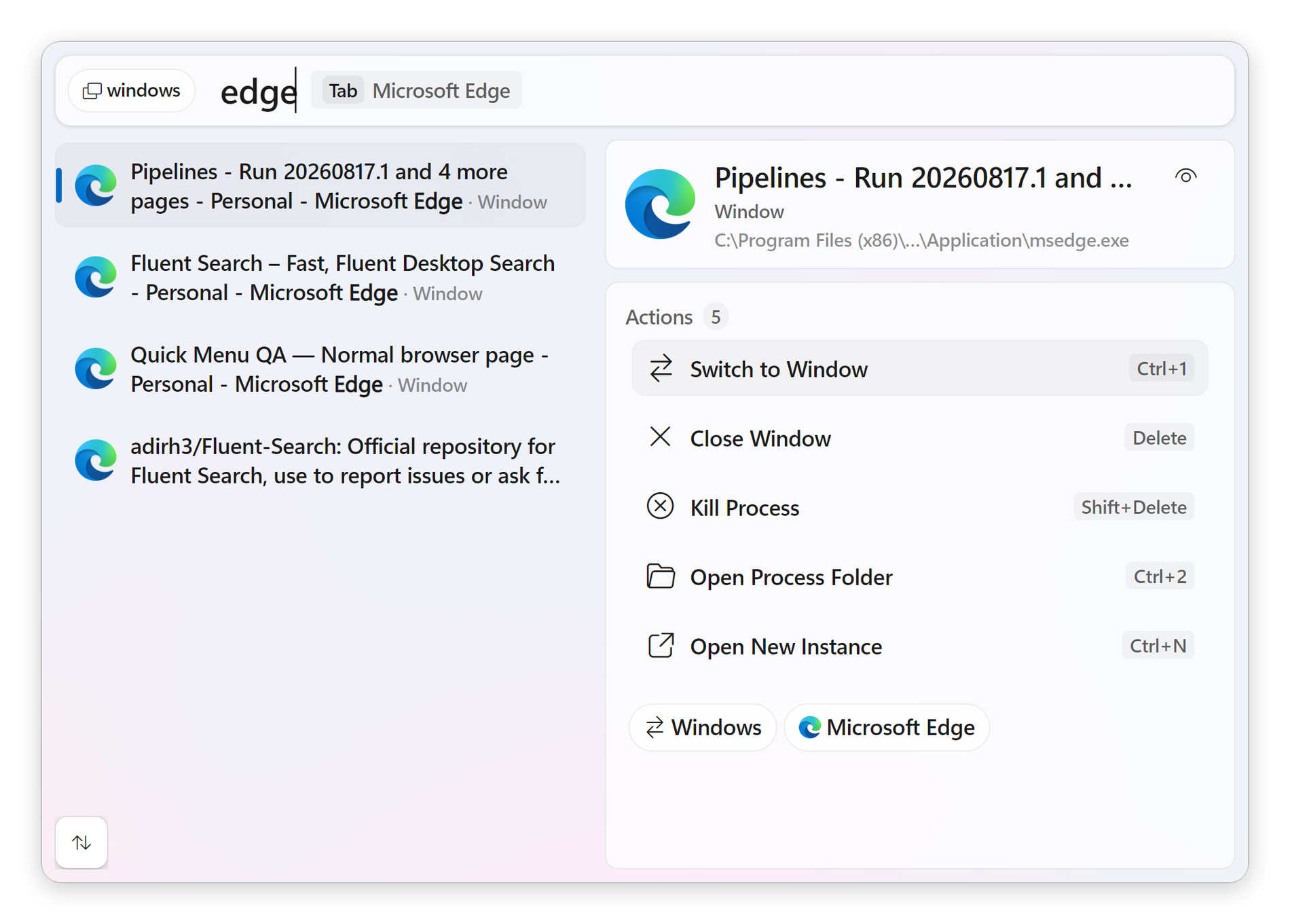The width and height of the screenshot is (1290, 924).
Task: Select the Pipelines - Run 20260817.1 window result
Action: 320,186
